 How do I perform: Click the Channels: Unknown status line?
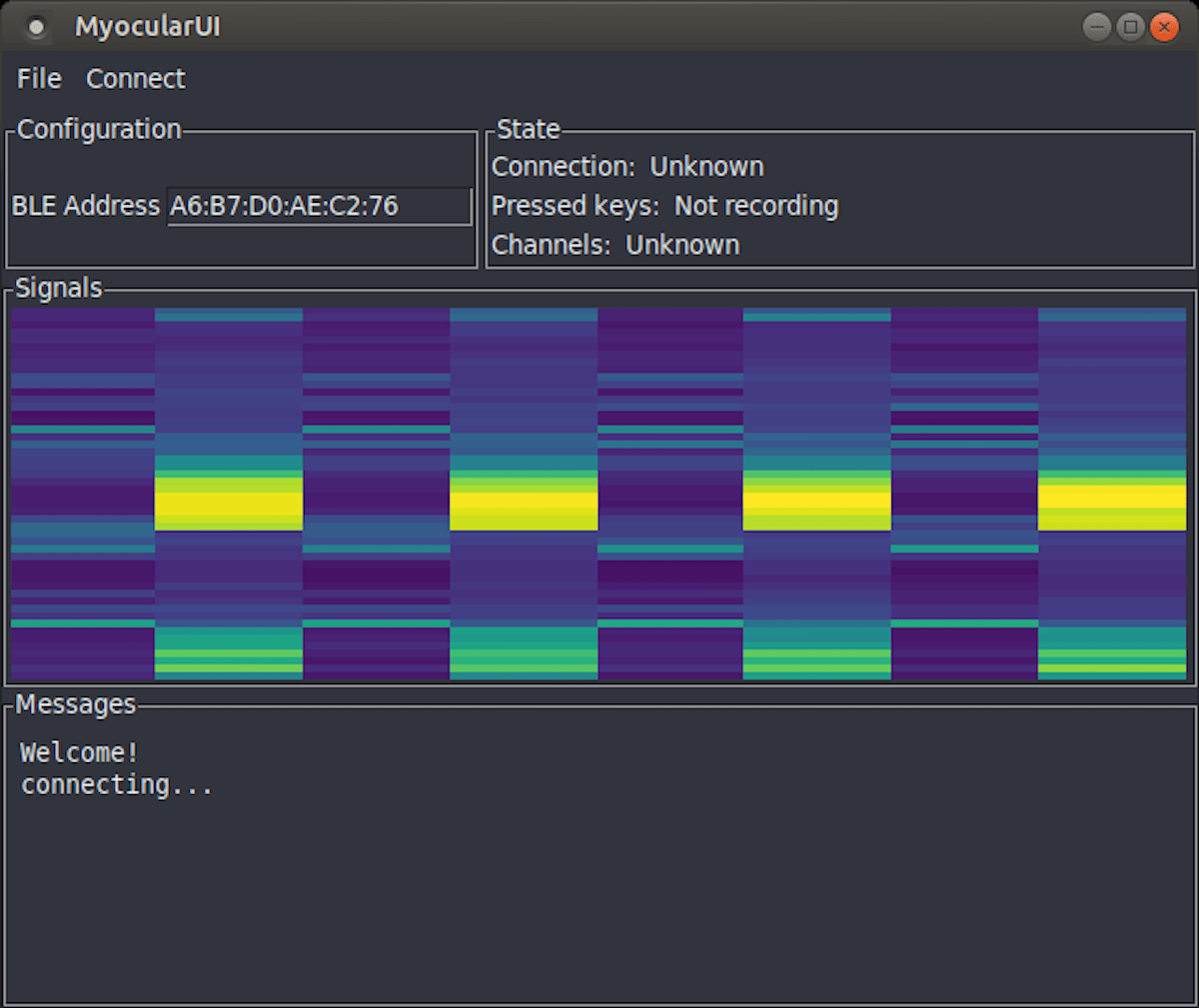point(615,245)
